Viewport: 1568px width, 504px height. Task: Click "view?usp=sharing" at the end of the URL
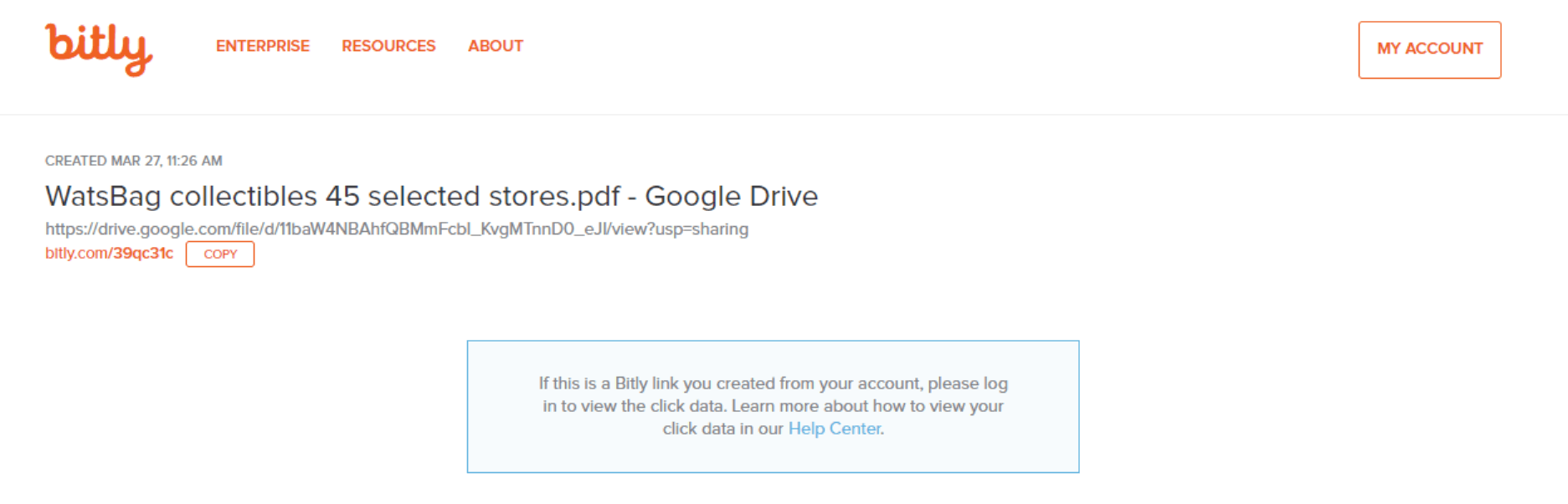click(x=680, y=229)
